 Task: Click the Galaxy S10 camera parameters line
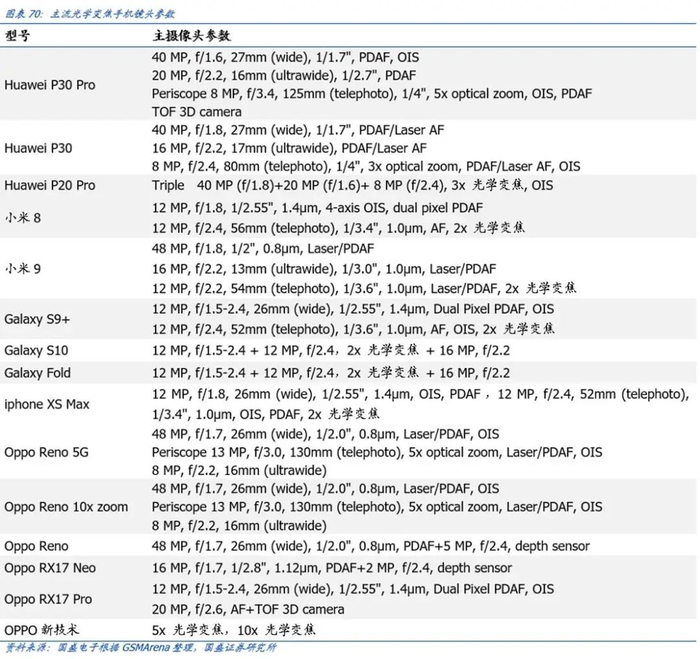pos(331,350)
